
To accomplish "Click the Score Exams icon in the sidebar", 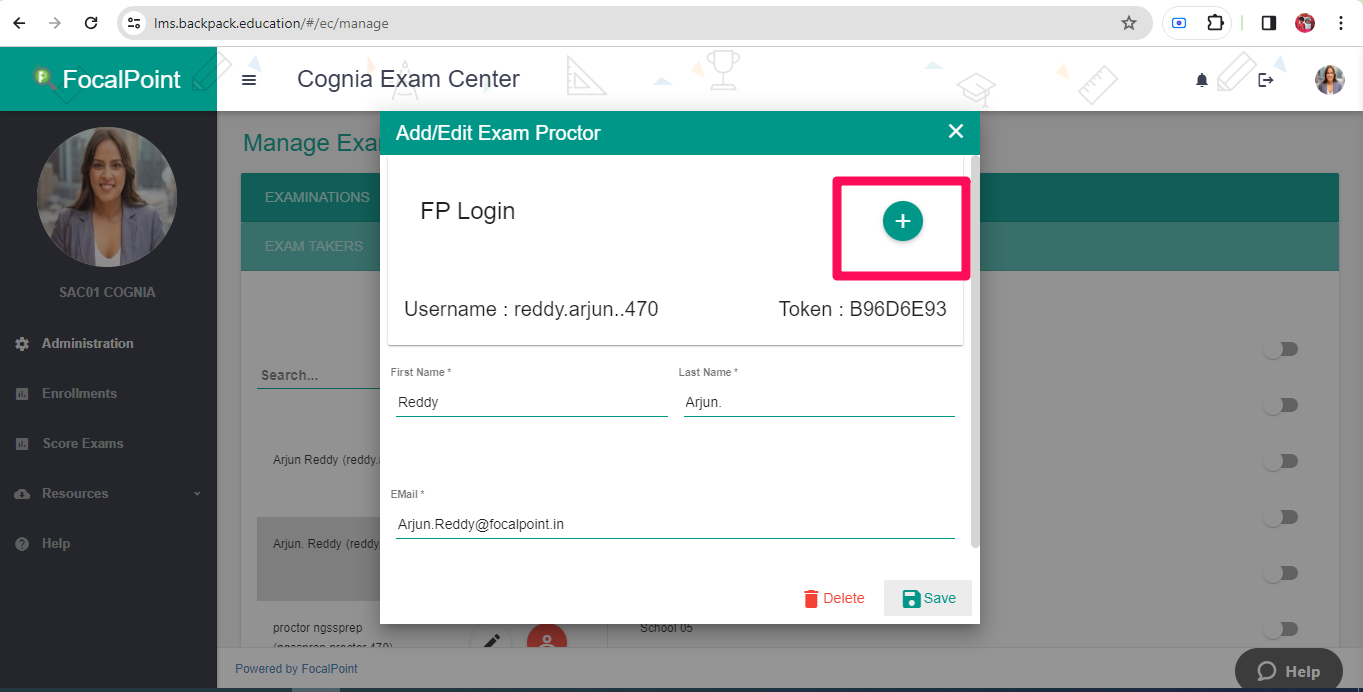I will pyautogui.click(x=22, y=444).
